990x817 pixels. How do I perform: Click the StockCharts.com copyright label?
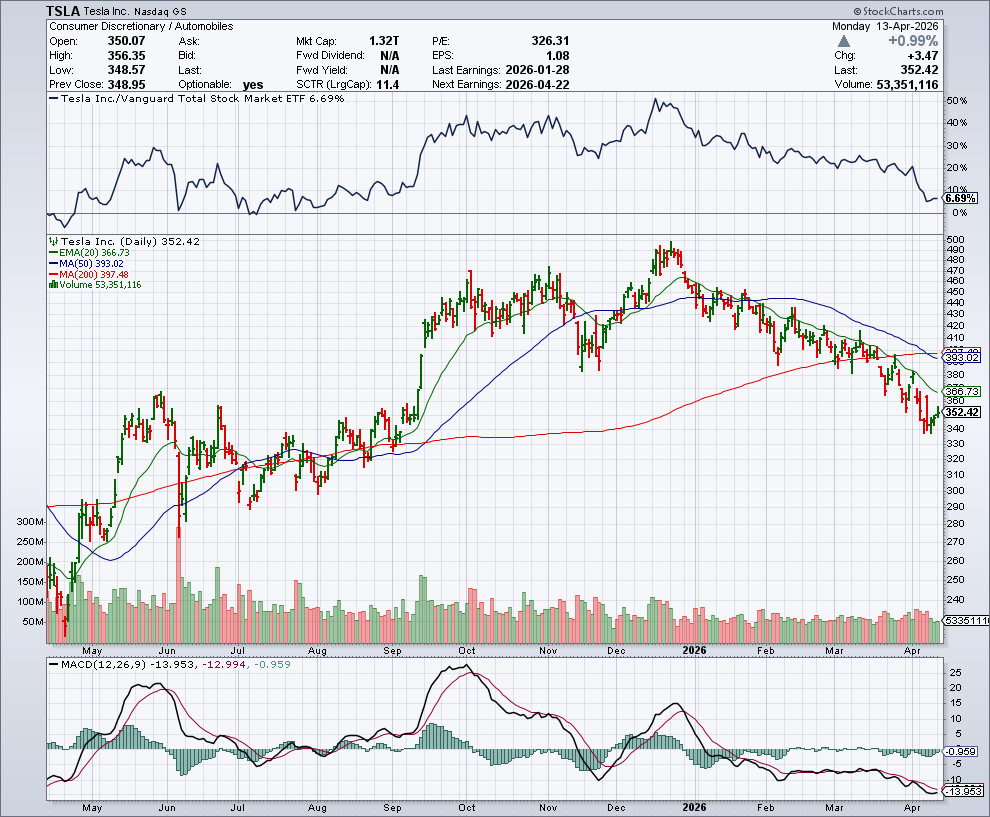pos(898,11)
